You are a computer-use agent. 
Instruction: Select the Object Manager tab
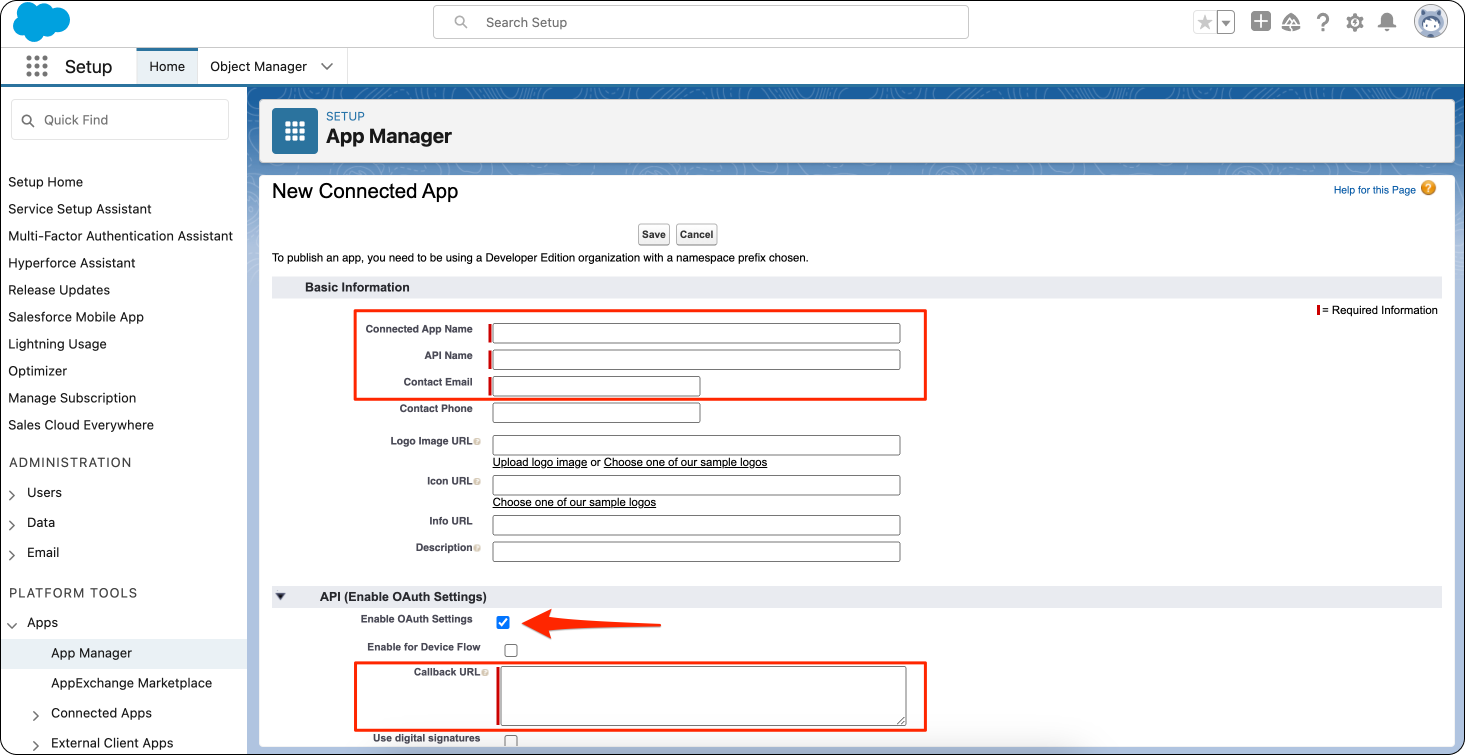[x=258, y=66]
